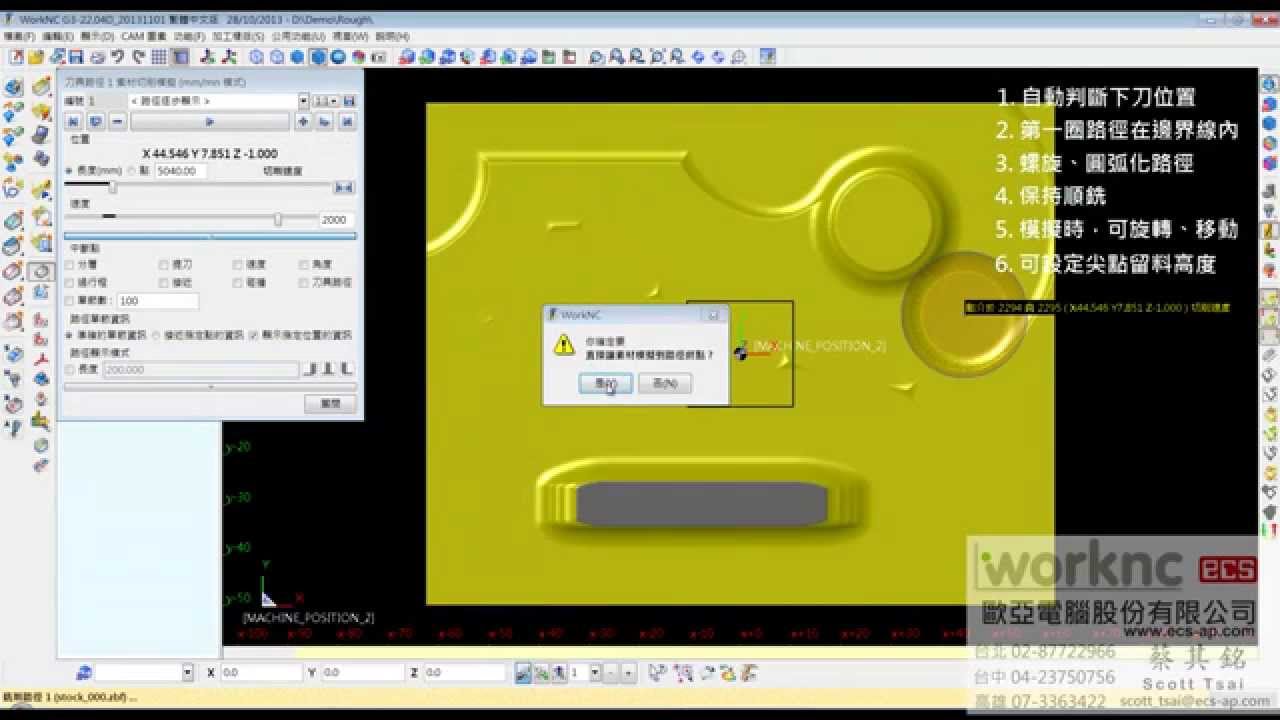The width and height of the screenshot is (1280, 720).
Task: Enable the 刀具路徑 checkbox
Action: pyautogui.click(x=304, y=283)
